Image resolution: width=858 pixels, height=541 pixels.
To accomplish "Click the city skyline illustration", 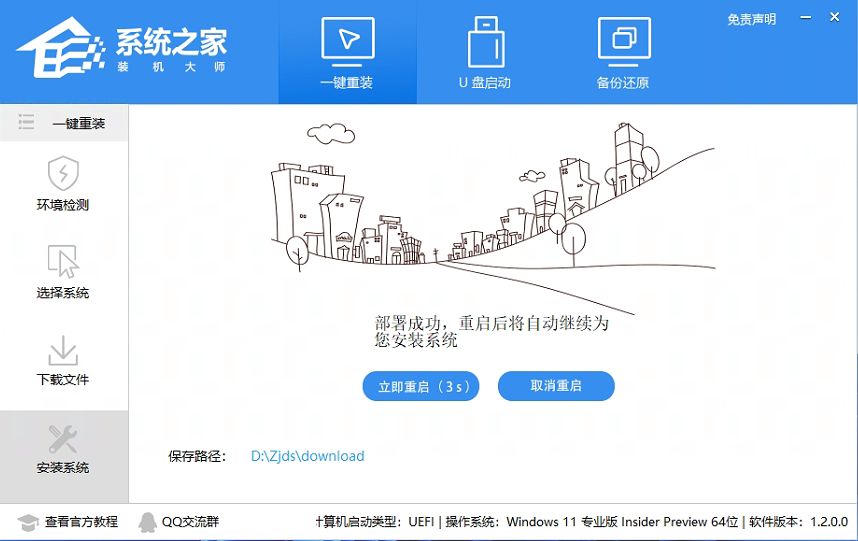I will tap(490, 210).
